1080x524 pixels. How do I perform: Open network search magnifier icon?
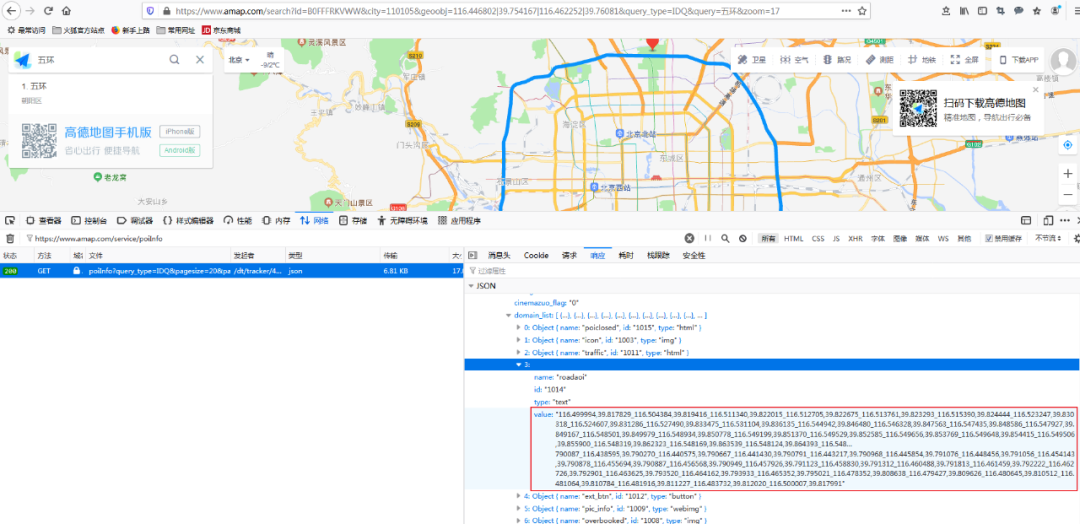(725, 238)
